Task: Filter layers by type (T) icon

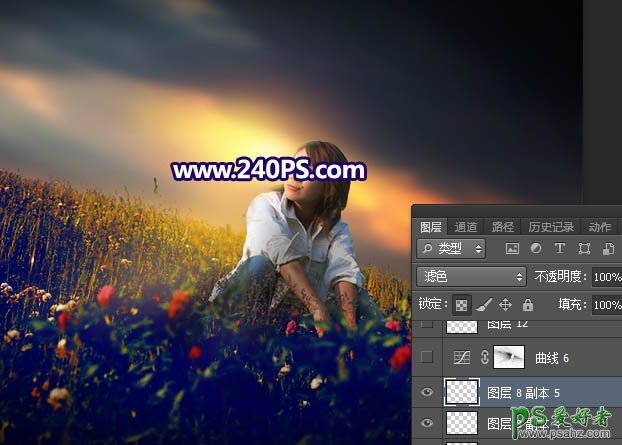Action: [x=559, y=248]
